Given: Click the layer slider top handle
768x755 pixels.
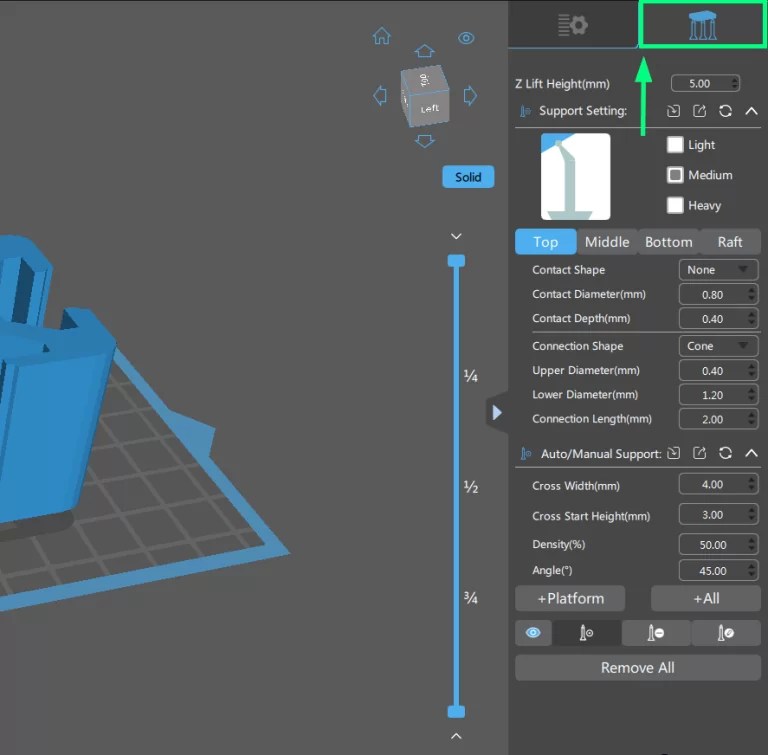Looking at the screenshot, I should coord(456,261).
